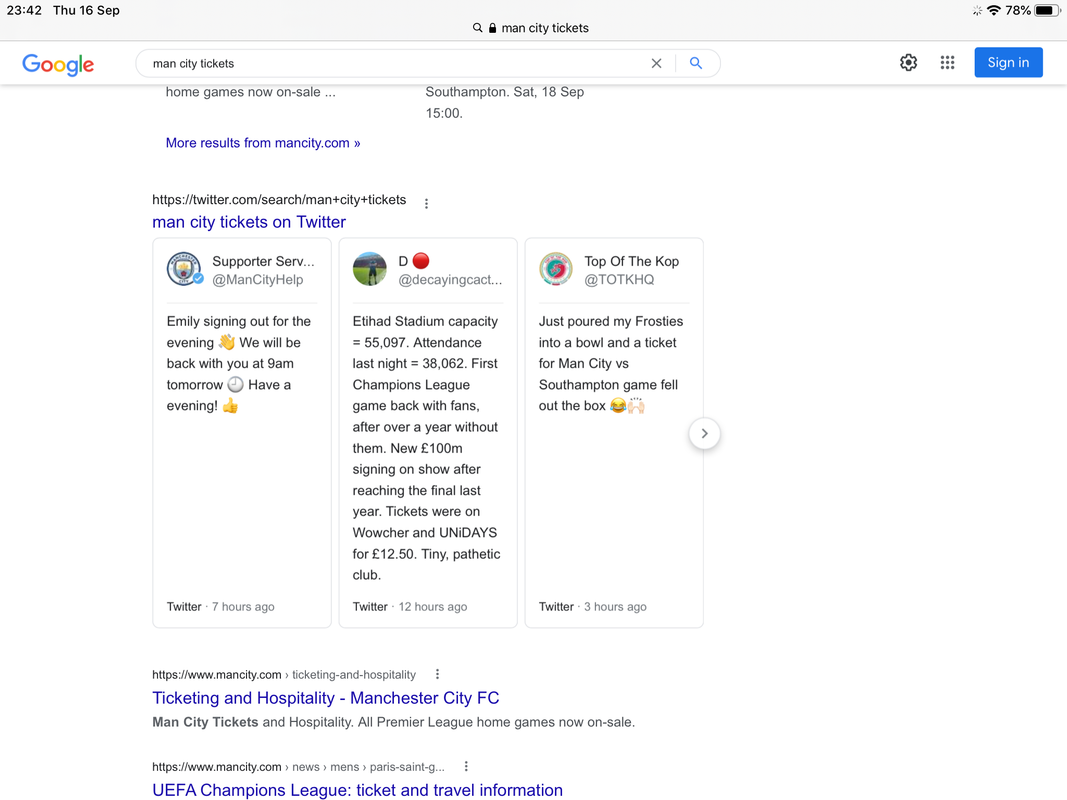Open the Supporter Services tweet card
The image size is (1067, 800).
242,433
